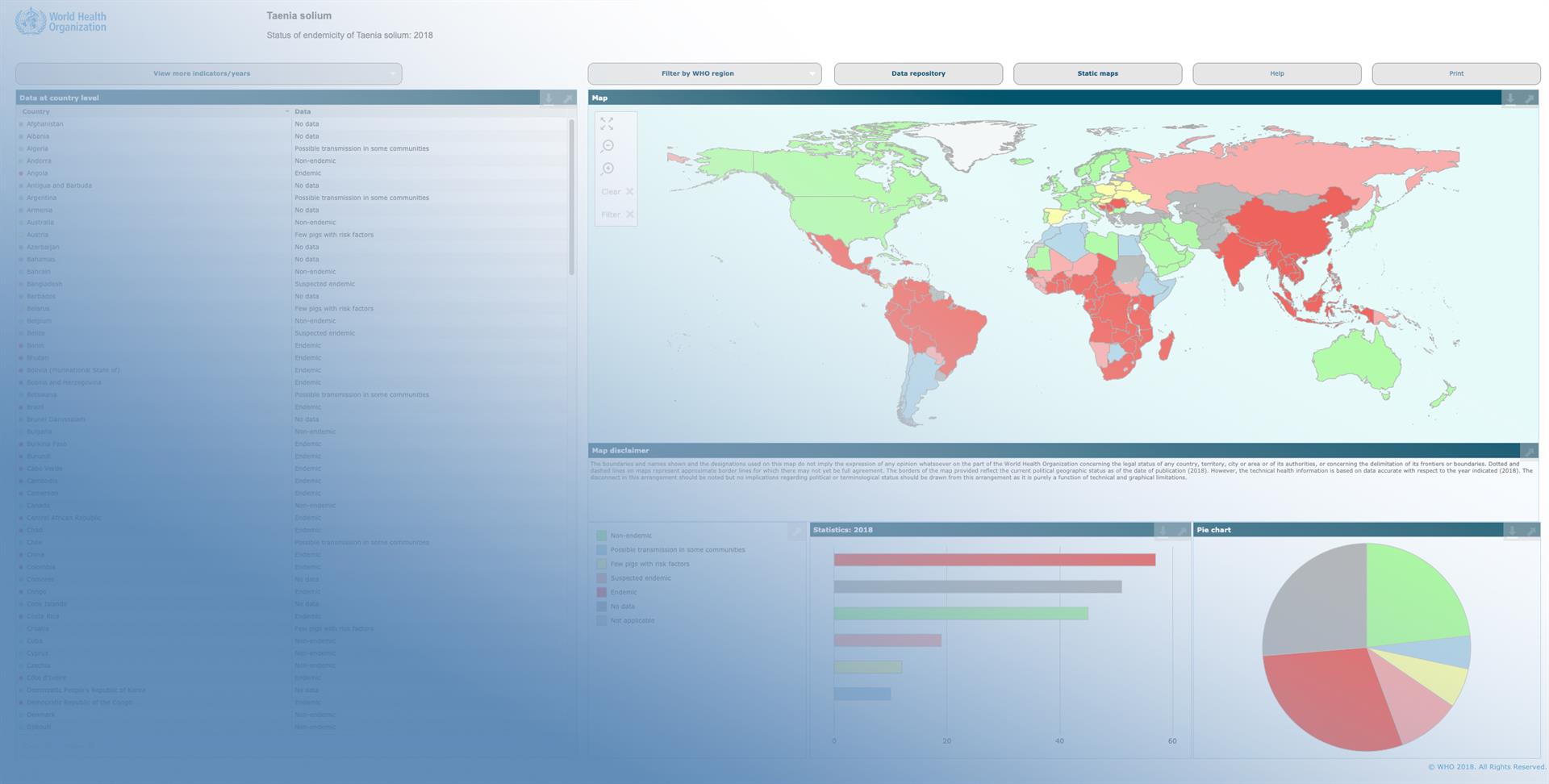Open the View more indicators/years dropdown

coord(208,73)
